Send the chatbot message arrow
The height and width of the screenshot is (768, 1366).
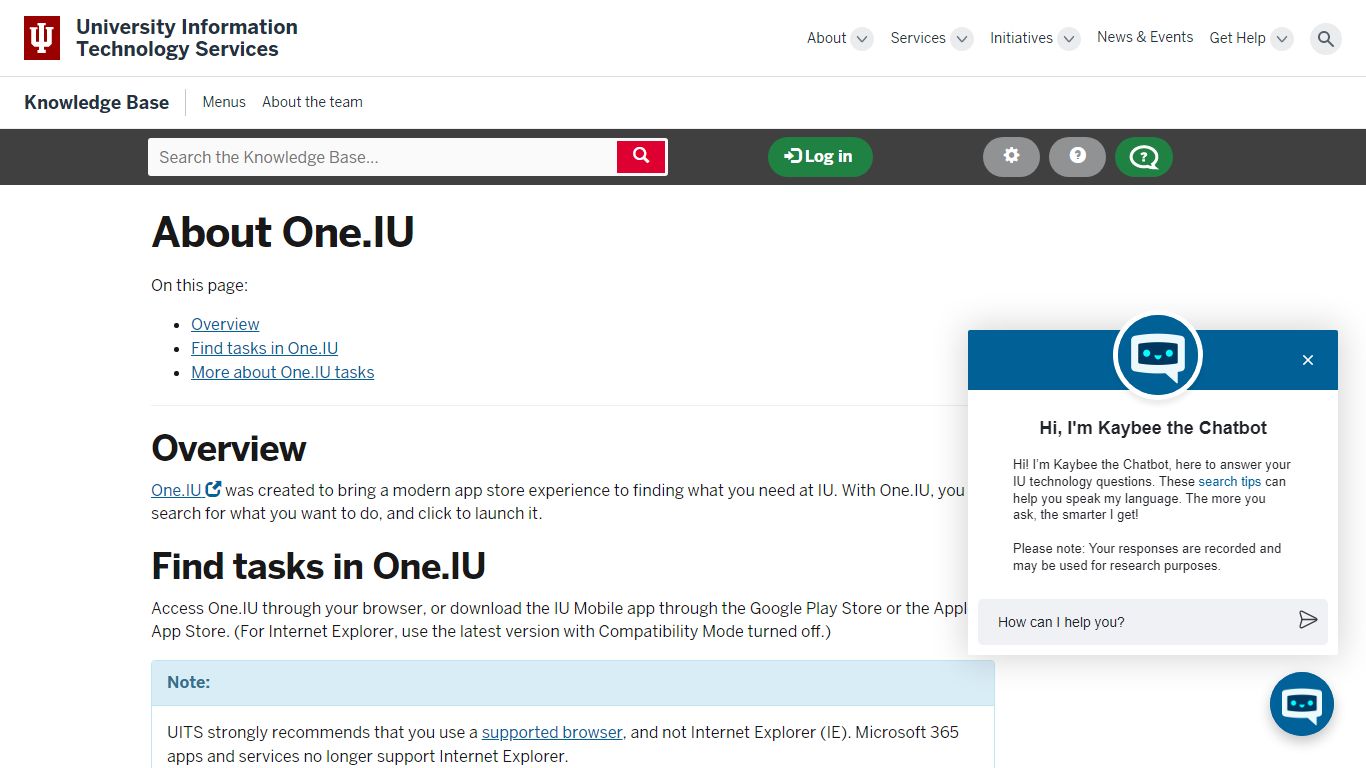1308,620
